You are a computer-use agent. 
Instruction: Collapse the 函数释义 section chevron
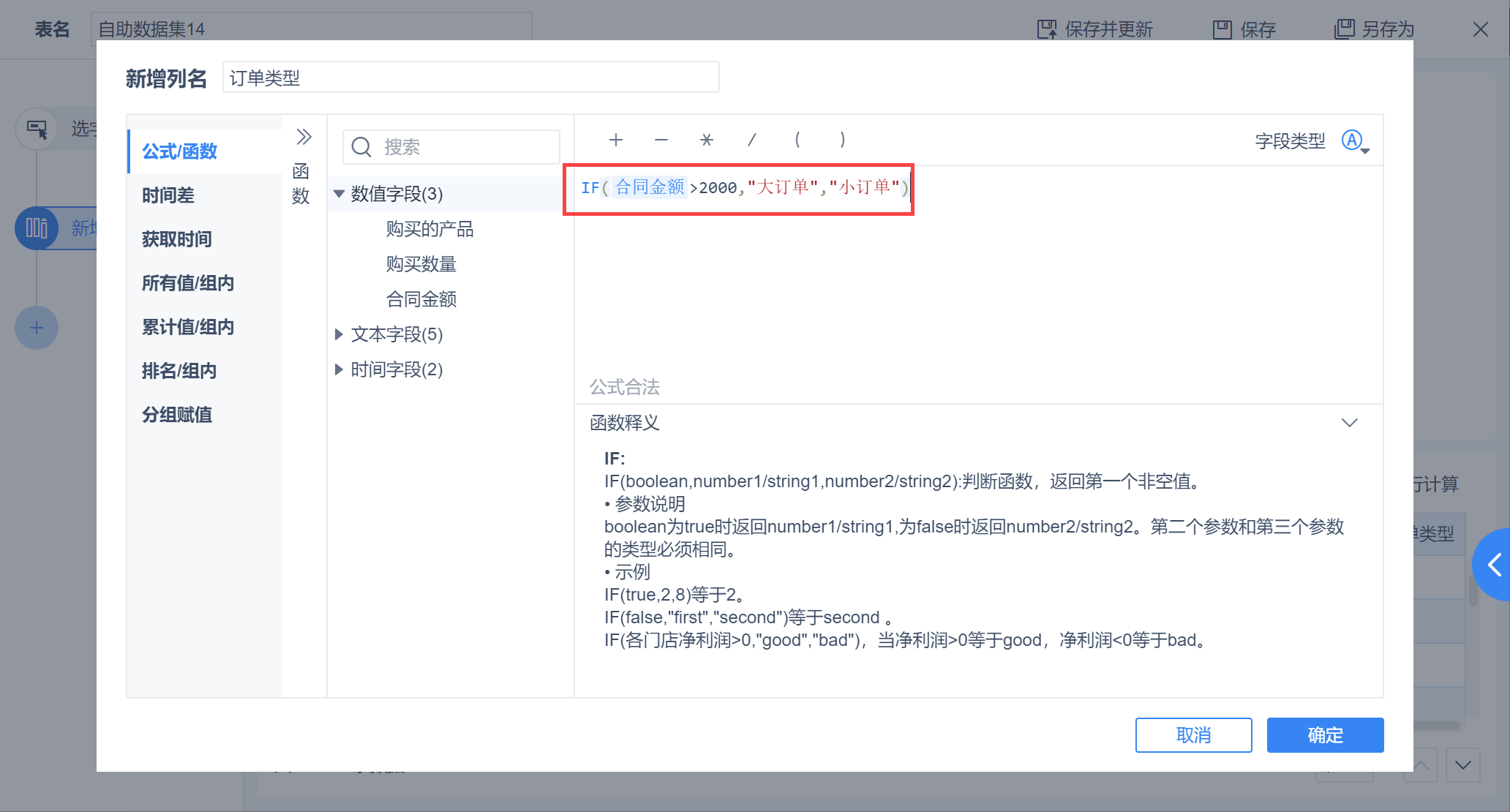coord(1349,423)
